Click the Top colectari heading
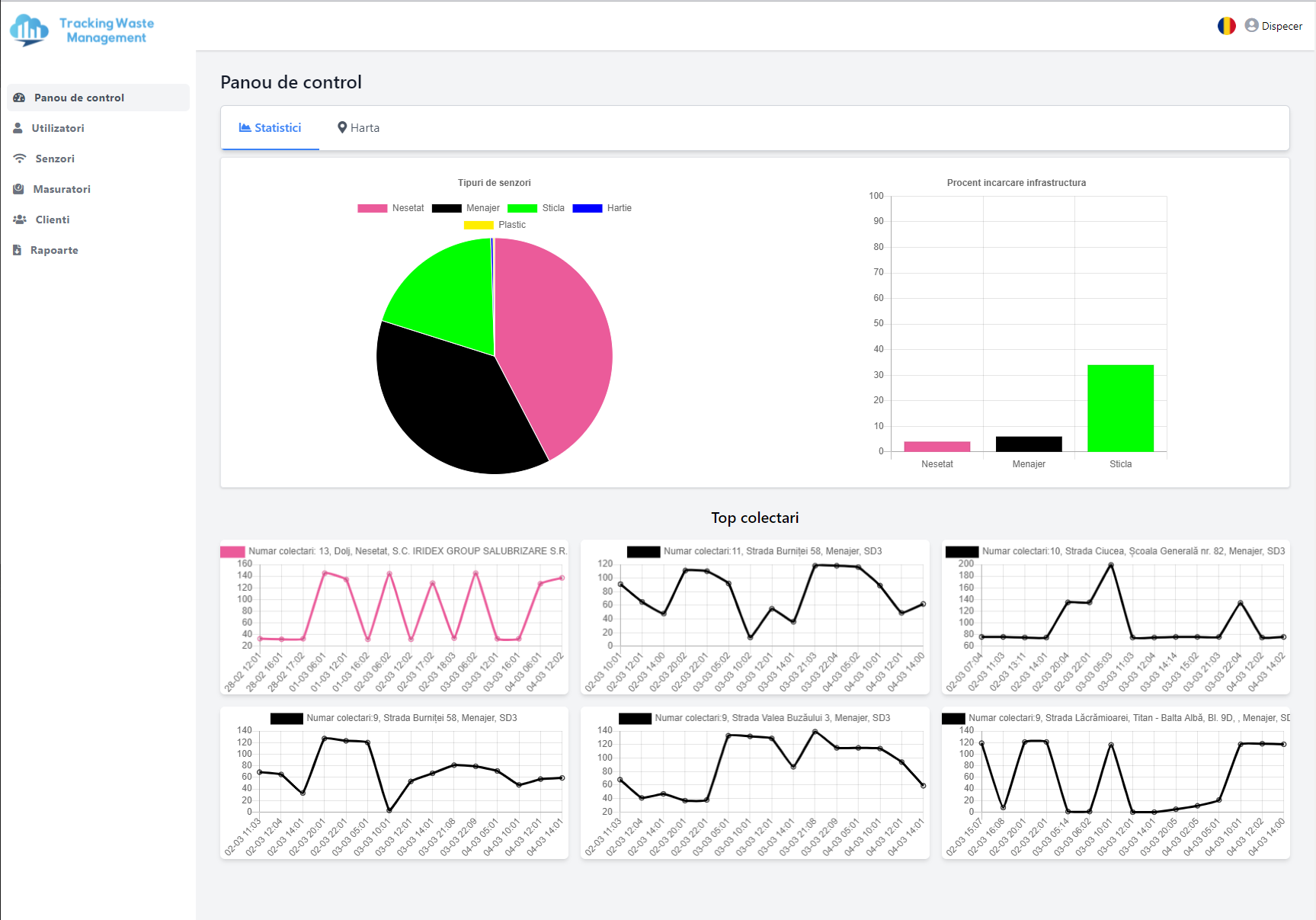 click(x=755, y=518)
